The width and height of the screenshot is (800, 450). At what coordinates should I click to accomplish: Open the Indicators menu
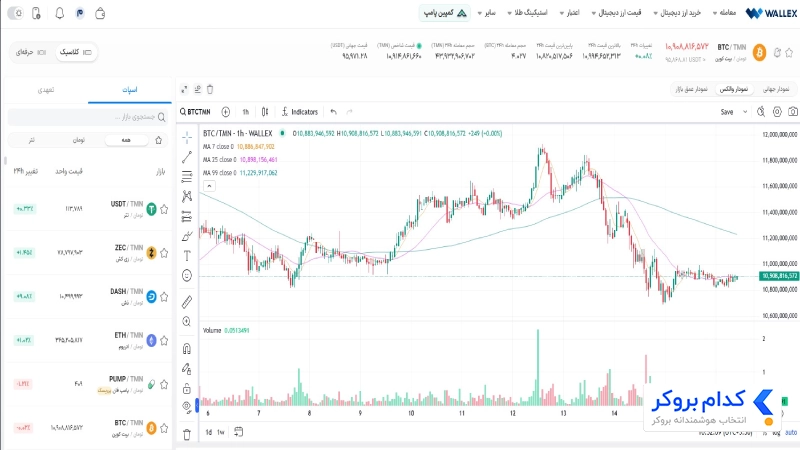pyautogui.click(x=299, y=112)
